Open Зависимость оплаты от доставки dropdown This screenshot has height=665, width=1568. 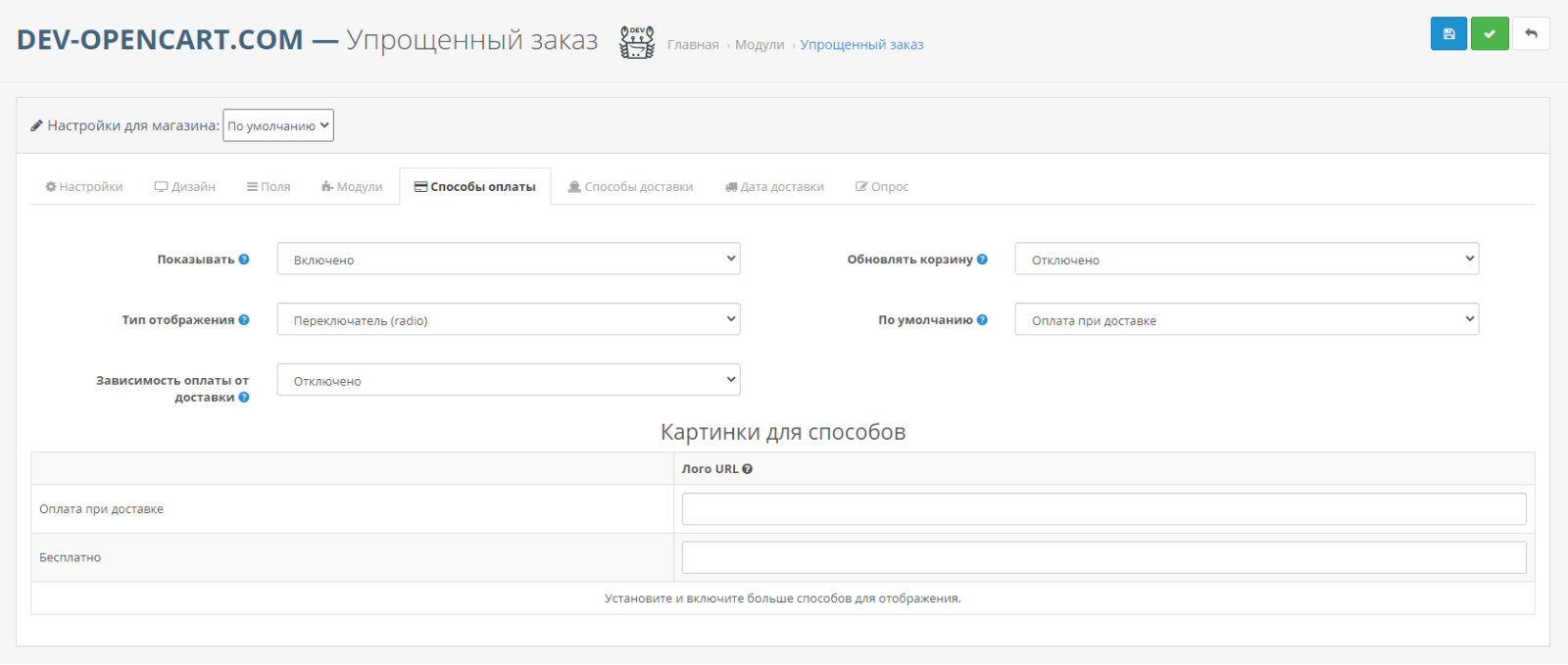click(509, 381)
